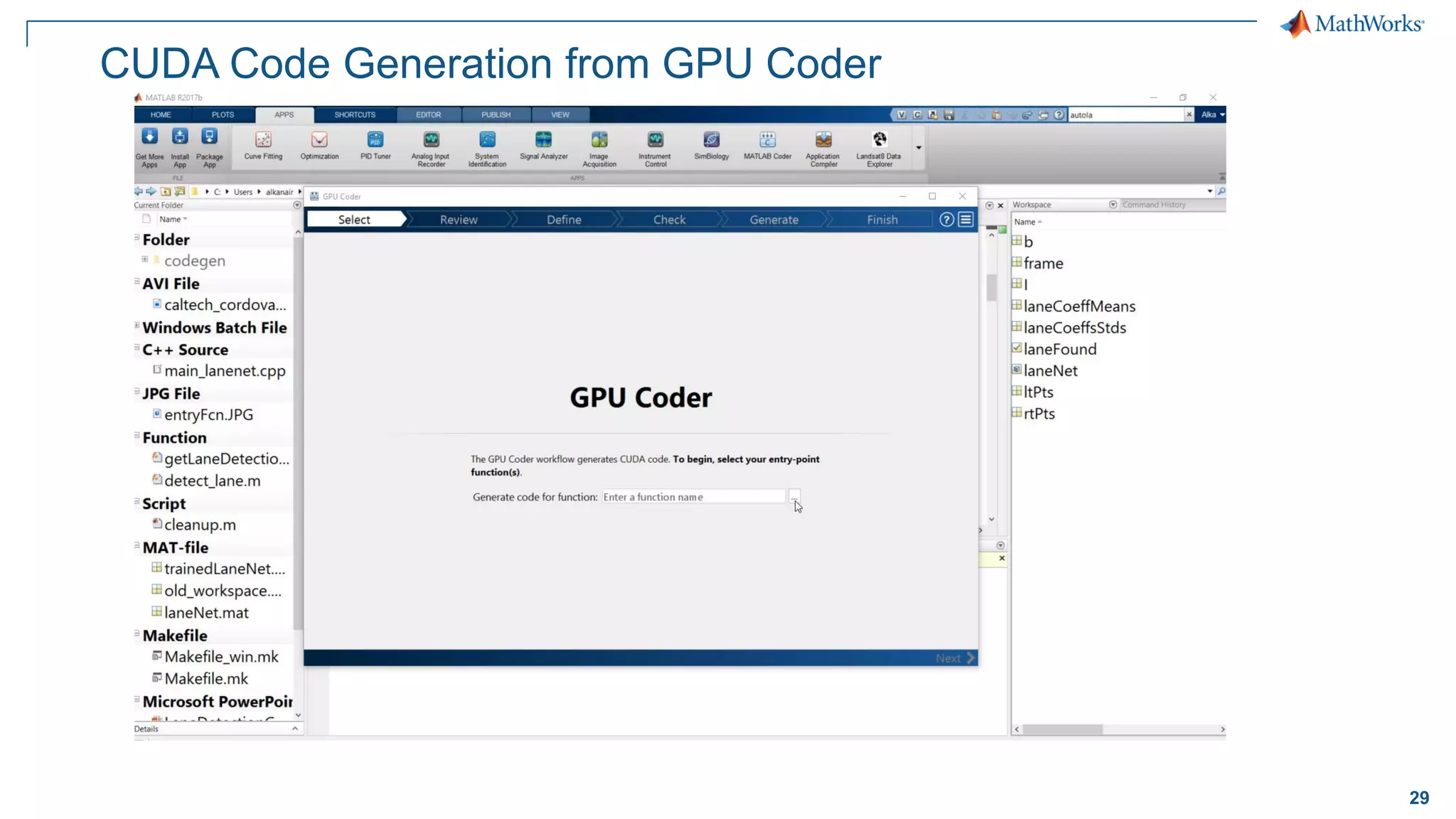This screenshot has height=819, width=1456.
Task: Launch the Curve Fitting app
Action: pos(263,146)
